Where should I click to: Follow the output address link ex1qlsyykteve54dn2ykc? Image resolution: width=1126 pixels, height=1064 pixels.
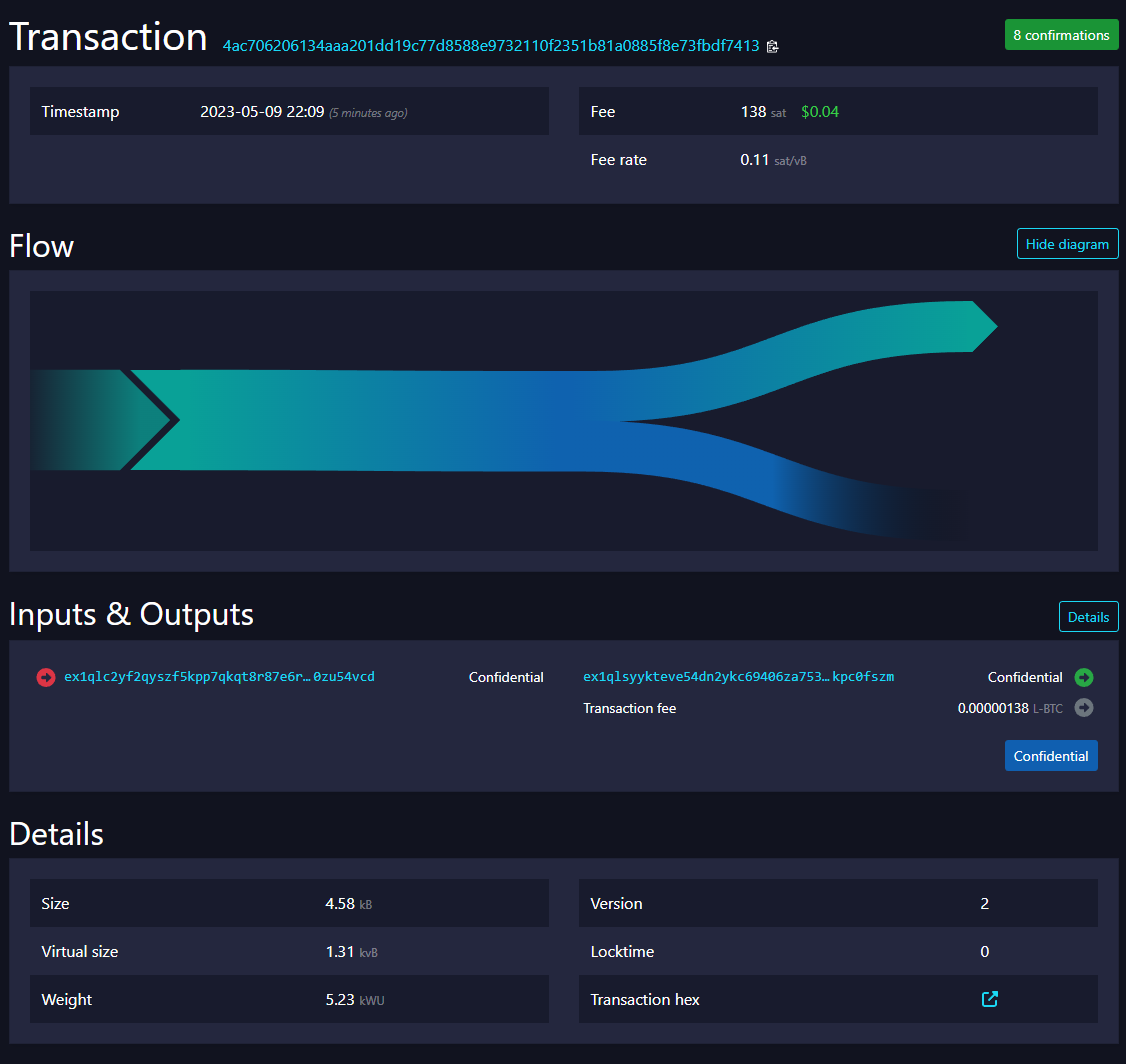(738, 677)
